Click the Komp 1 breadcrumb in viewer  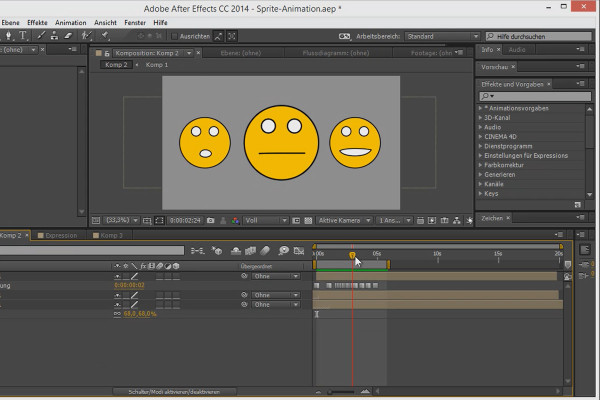pyautogui.click(x=157, y=65)
